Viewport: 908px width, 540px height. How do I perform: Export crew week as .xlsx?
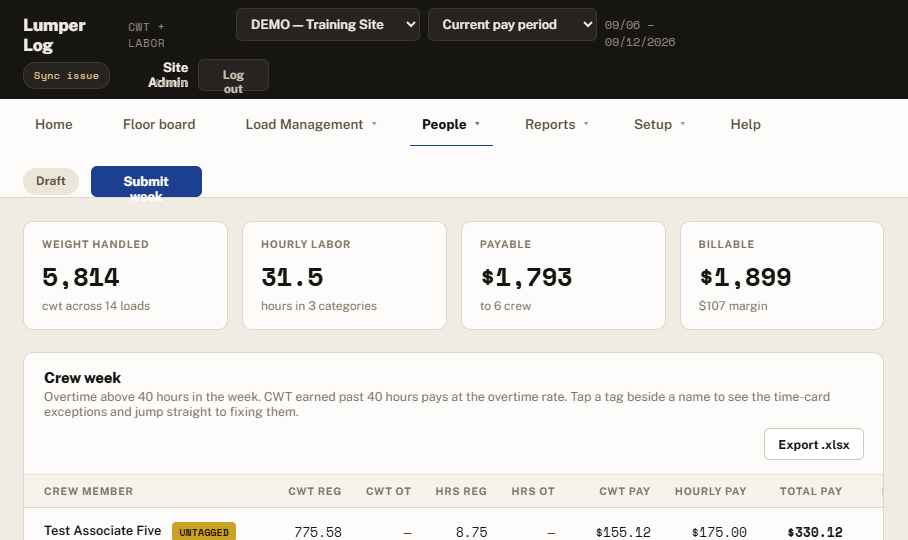coord(814,445)
